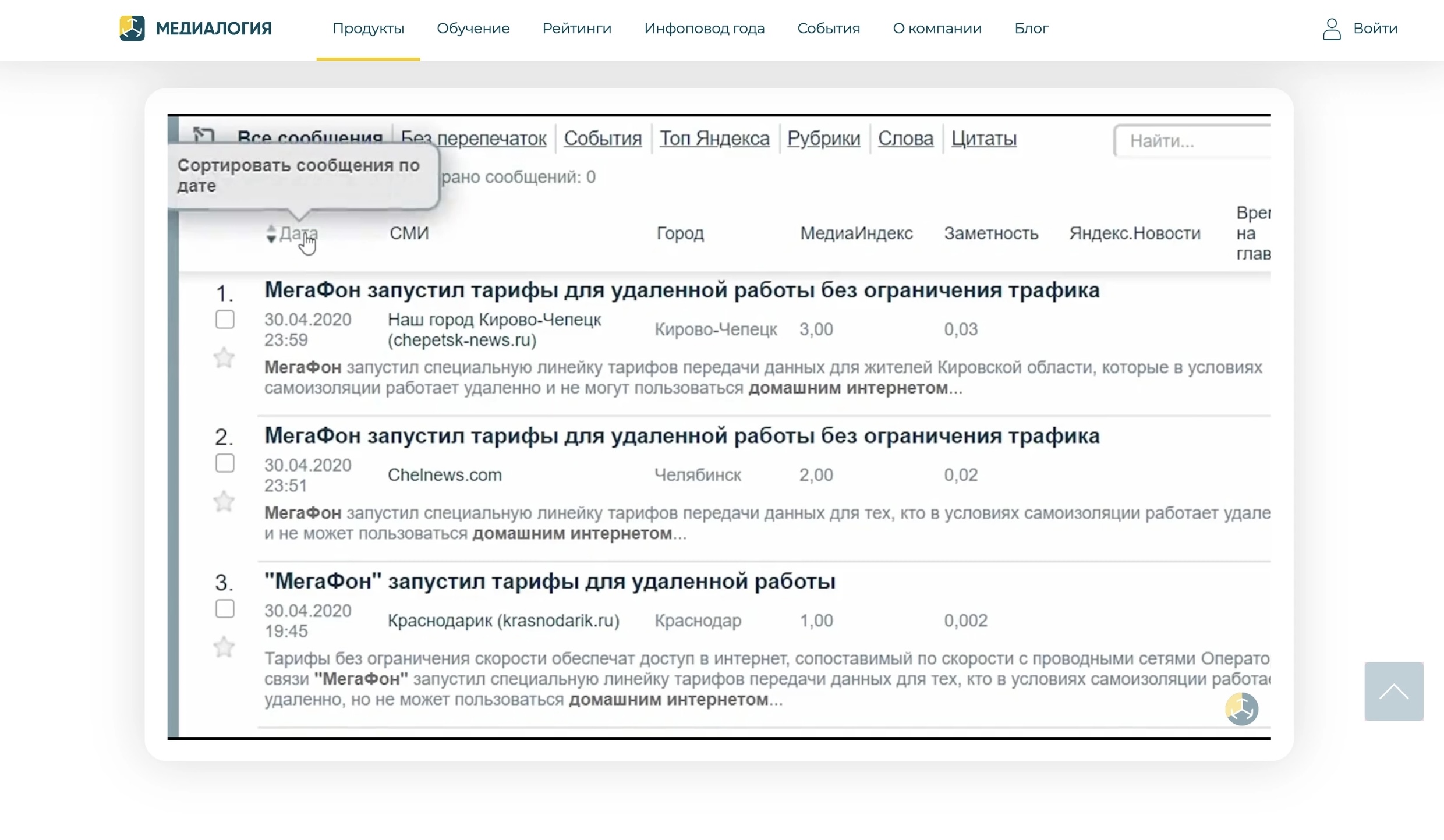Click the date 30.04.2020 23:59
This screenshot has width=1444, height=840.
(307, 329)
